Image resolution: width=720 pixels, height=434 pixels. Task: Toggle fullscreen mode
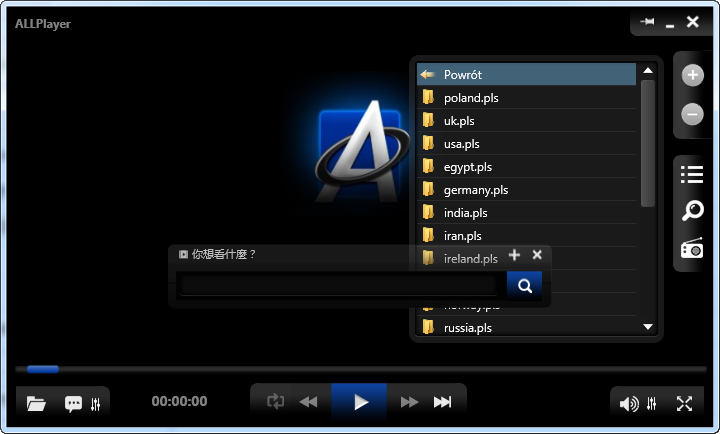pos(685,404)
